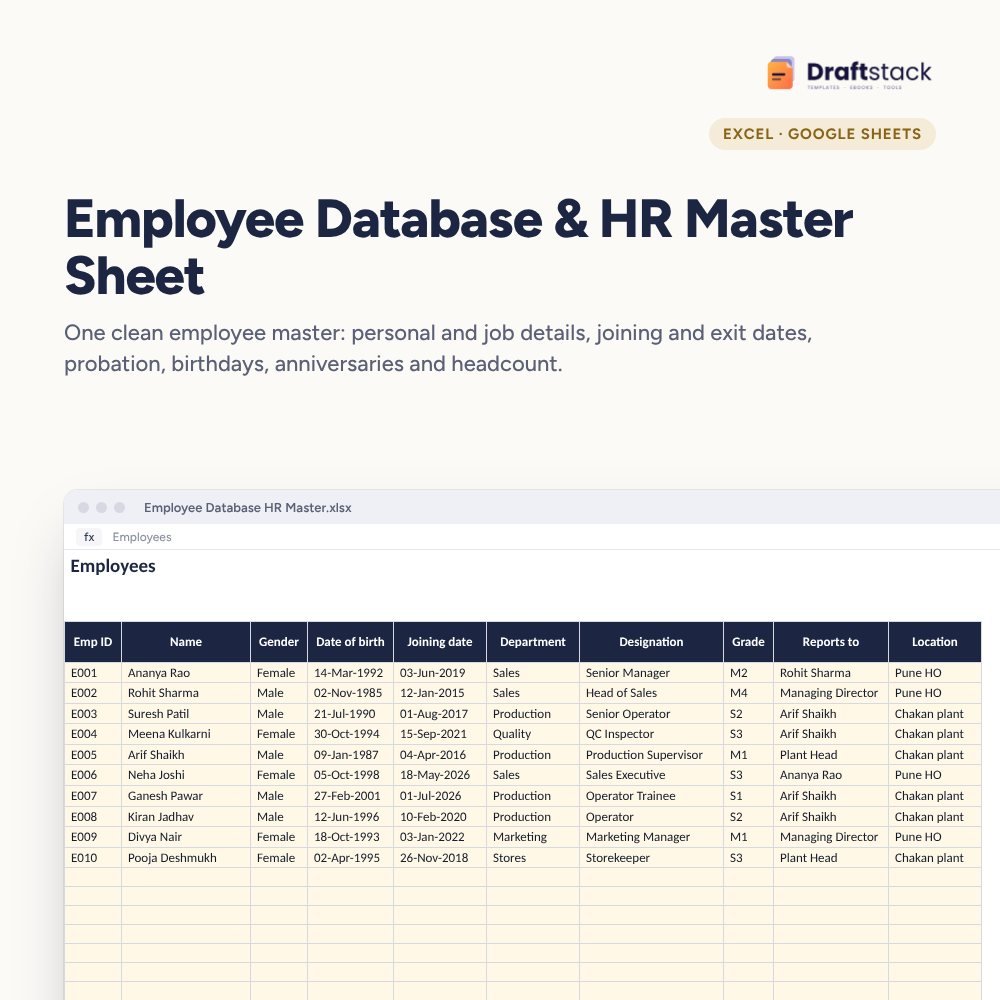1000x1000 pixels.
Task: Click cell E010
Action: 93,858
